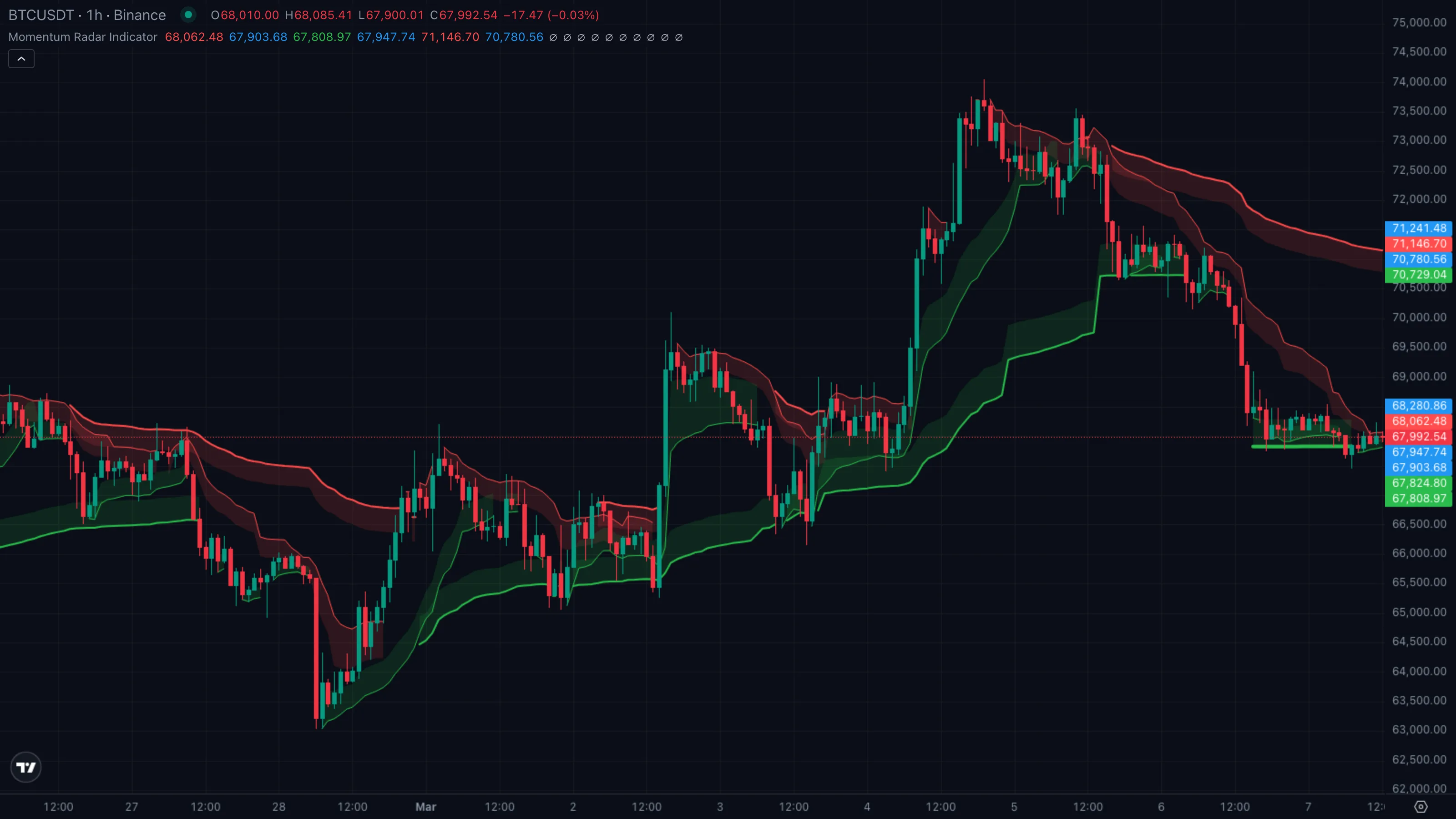This screenshot has height=819, width=1456.
Task: Click indicator legend value 70,780.56
Action: point(514,37)
